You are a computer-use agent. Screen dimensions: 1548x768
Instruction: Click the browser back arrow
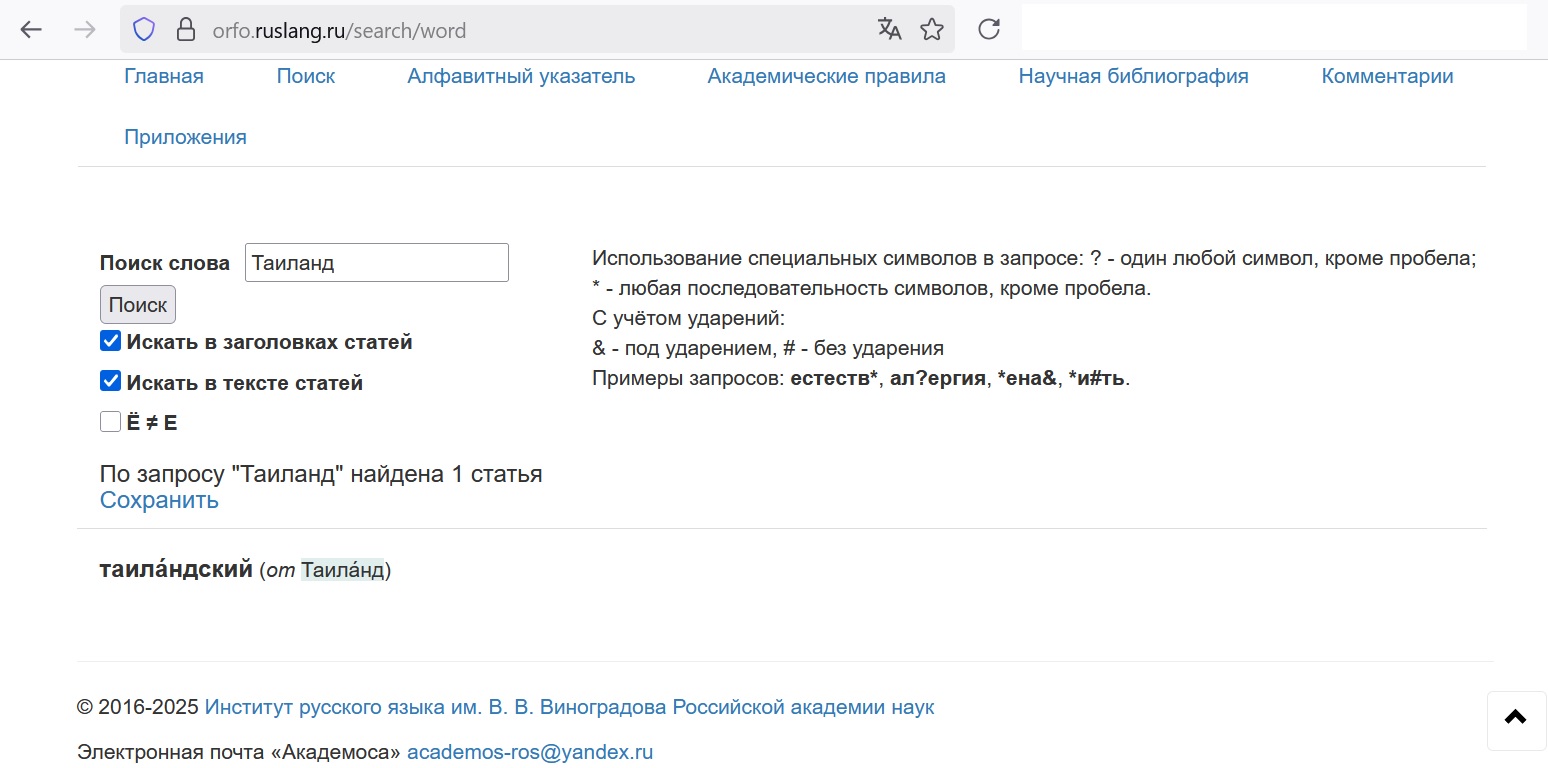(x=31, y=30)
